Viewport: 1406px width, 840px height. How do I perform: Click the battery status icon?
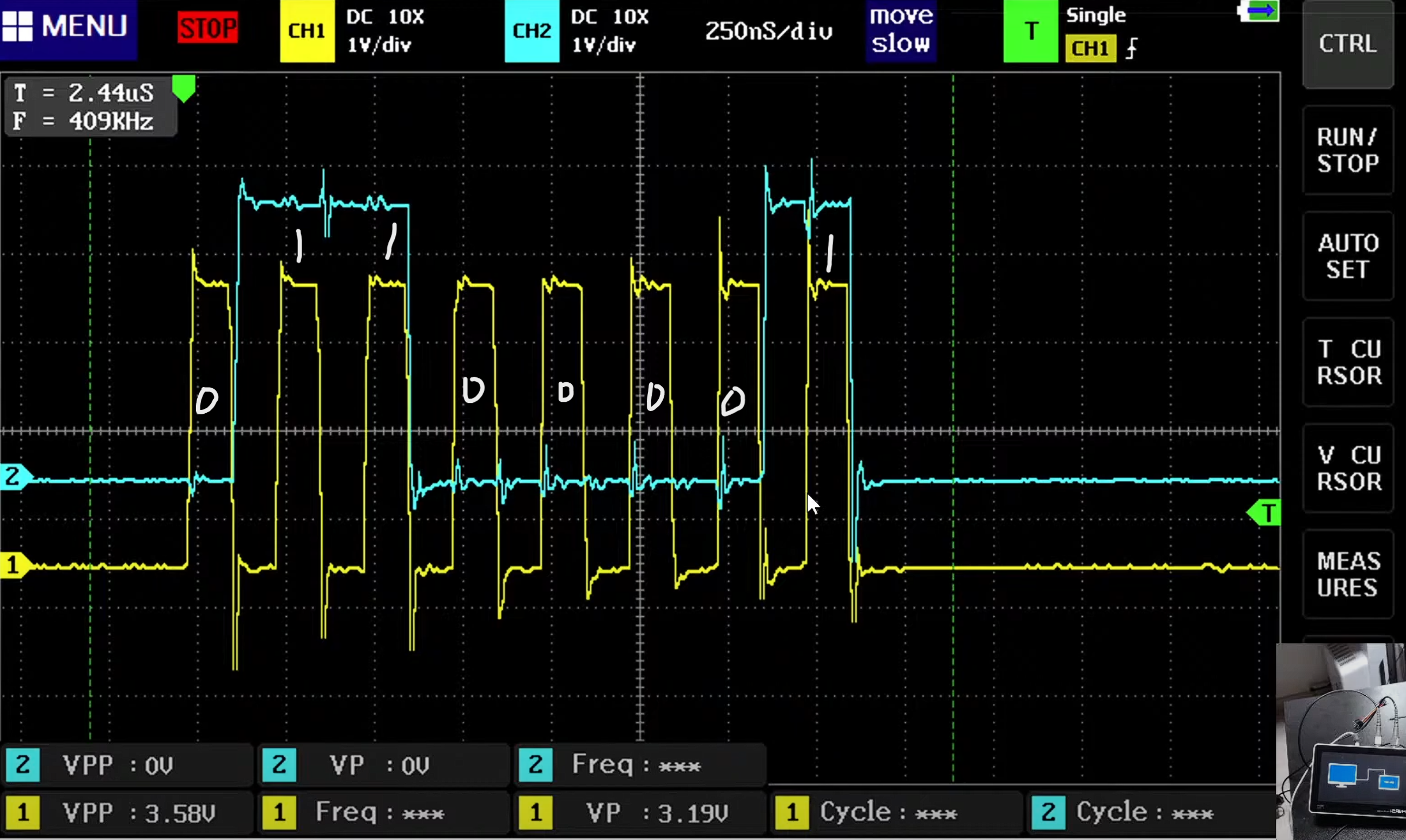click(x=1258, y=11)
